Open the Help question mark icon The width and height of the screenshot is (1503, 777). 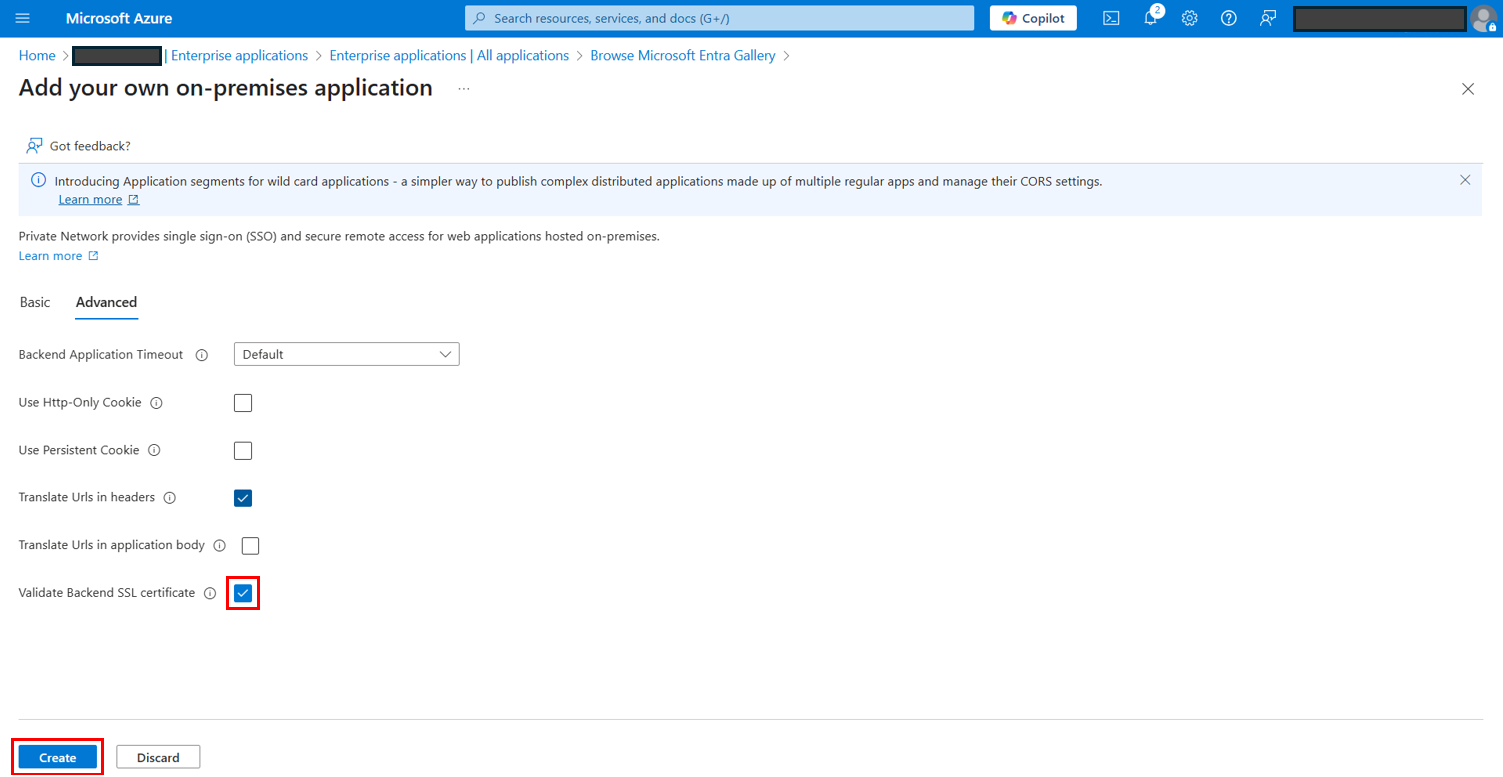coord(1229,18)
